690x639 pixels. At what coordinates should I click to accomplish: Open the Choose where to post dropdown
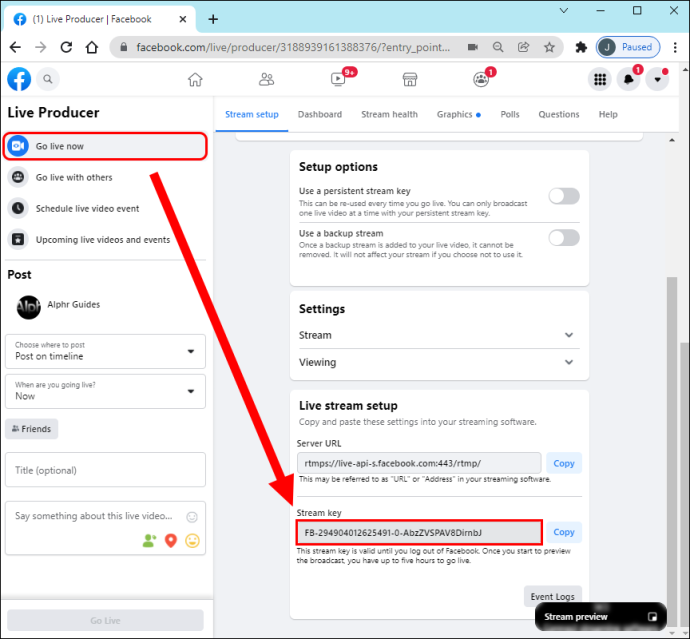(x=105, y=351)
